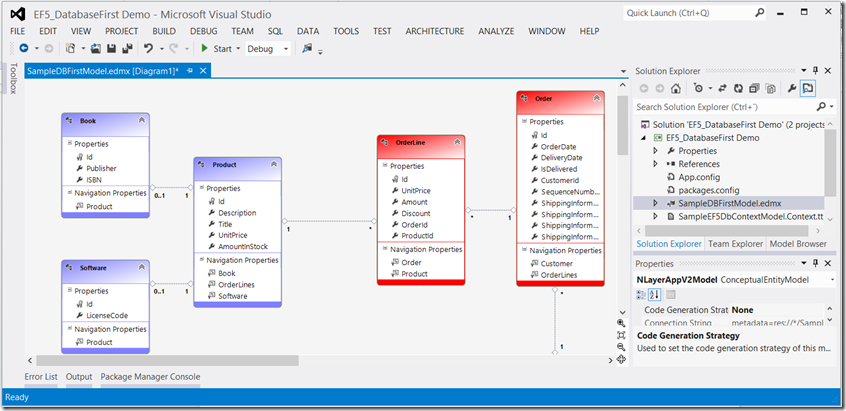Switch to the Model Browser tab
Image resolution: width=846 pixels, height=411 pixels.
click(x=796, y=244)
